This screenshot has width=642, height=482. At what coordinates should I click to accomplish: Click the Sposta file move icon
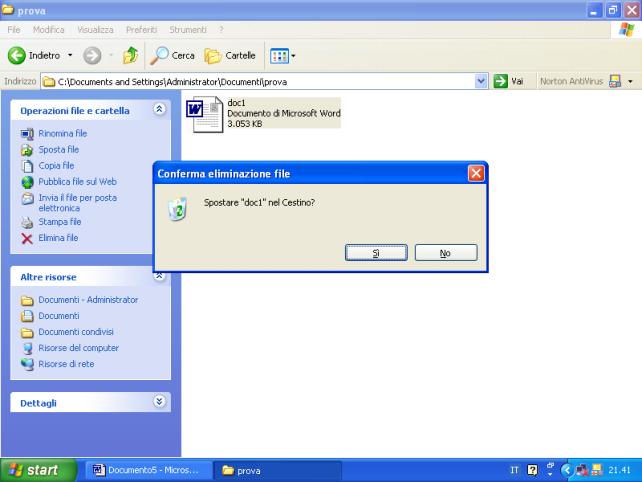pyautogui.click(x=27, y=150)
